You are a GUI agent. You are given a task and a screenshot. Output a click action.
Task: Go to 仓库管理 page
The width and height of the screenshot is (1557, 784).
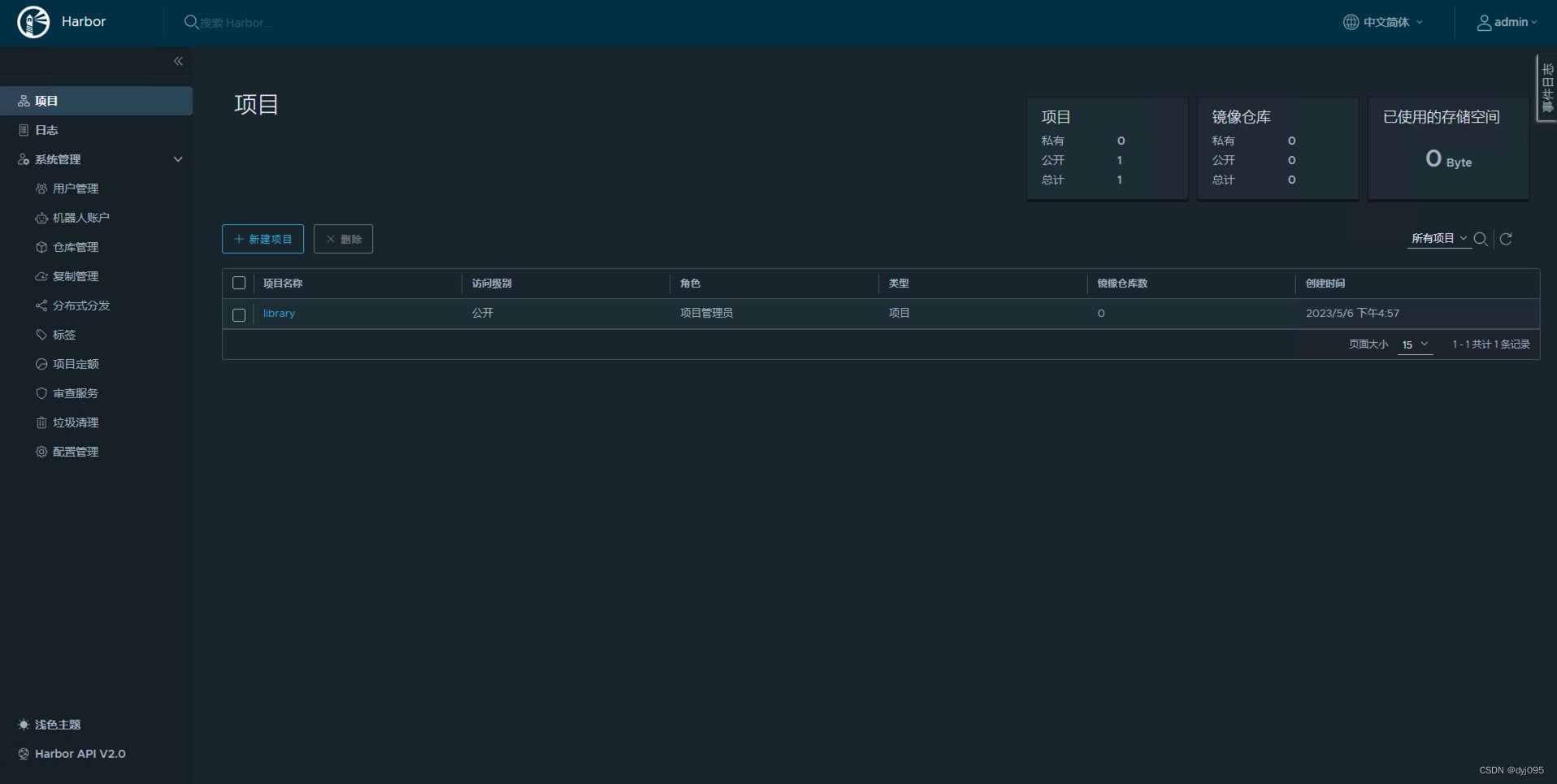76,247
